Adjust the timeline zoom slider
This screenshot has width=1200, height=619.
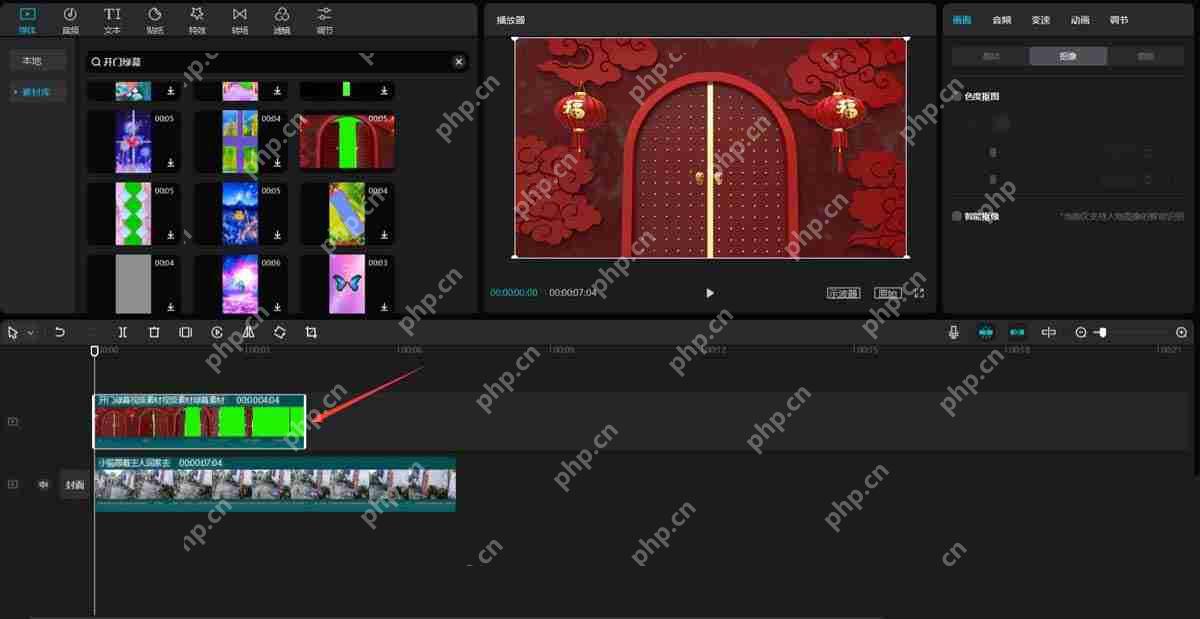(1101, 332)
